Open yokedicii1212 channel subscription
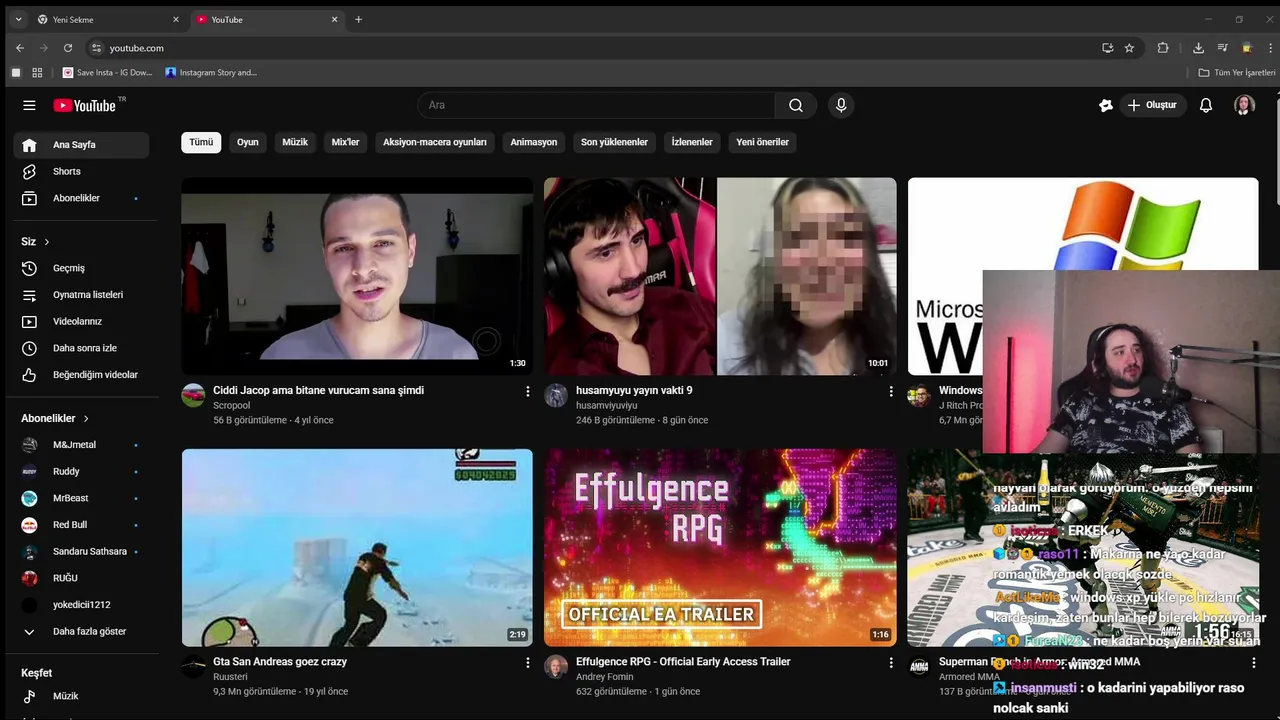The width and height of the screenshot is (1280, 720). click(x=81, y=605)
